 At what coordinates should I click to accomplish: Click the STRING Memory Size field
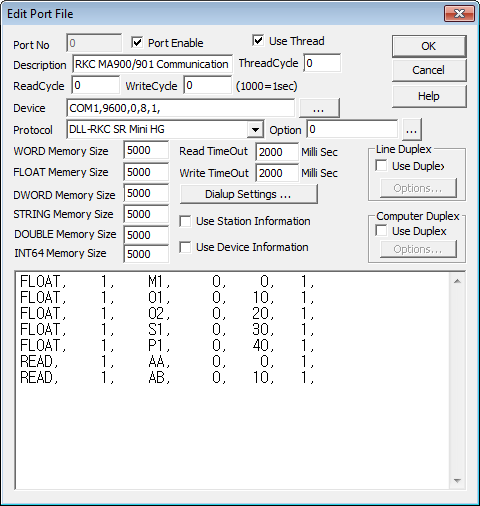tap(146, 214)
